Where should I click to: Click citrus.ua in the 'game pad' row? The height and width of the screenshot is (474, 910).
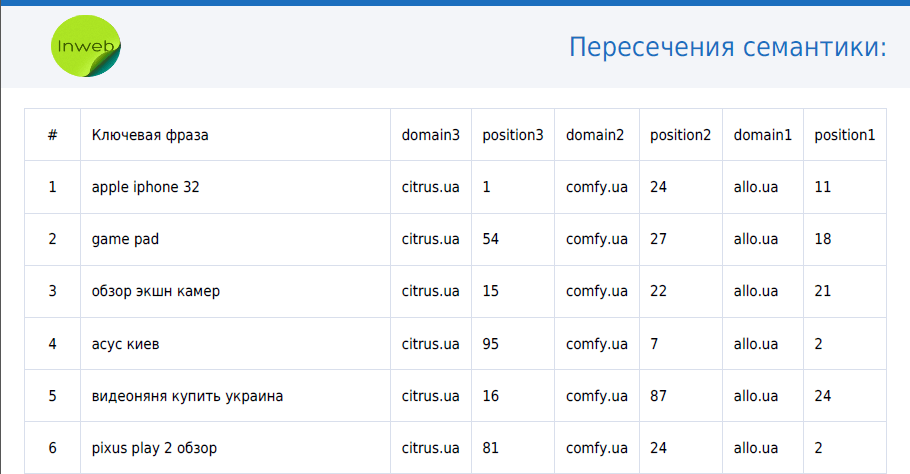point(431,239)
